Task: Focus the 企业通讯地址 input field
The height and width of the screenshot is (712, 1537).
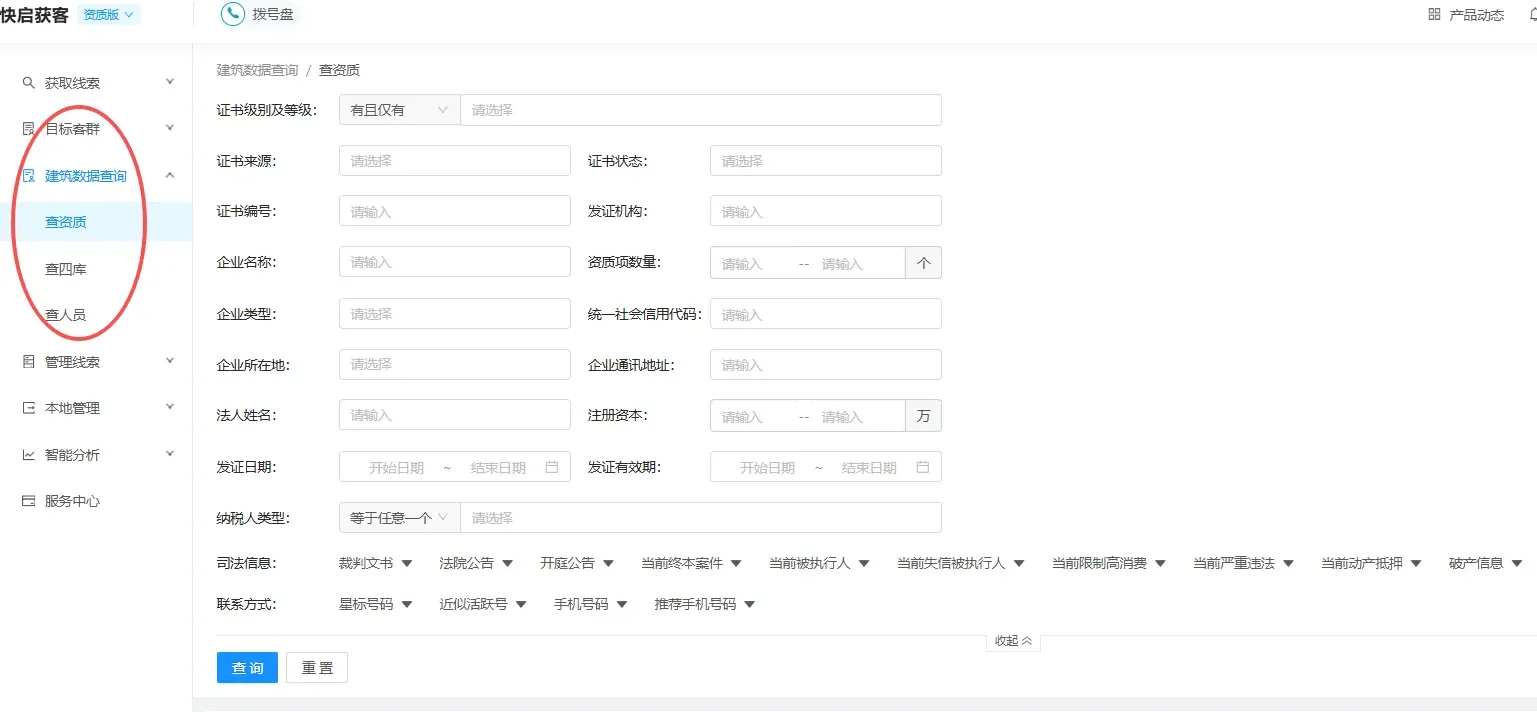Action: (x=826, y=364)
